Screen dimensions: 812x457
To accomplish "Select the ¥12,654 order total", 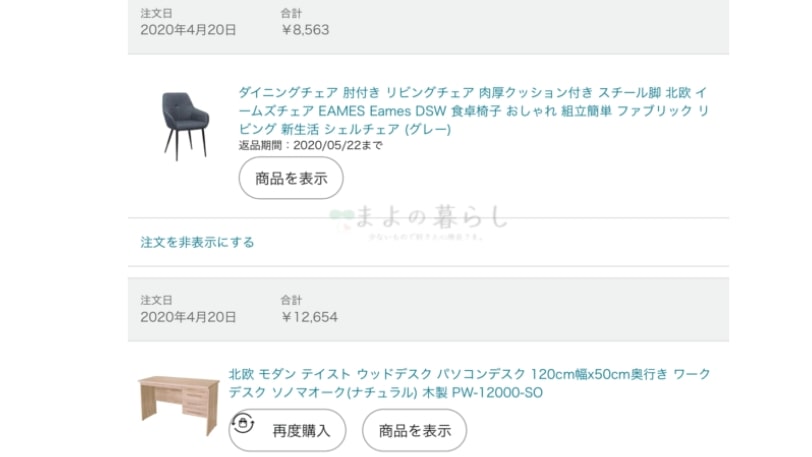I will [310, 317].
